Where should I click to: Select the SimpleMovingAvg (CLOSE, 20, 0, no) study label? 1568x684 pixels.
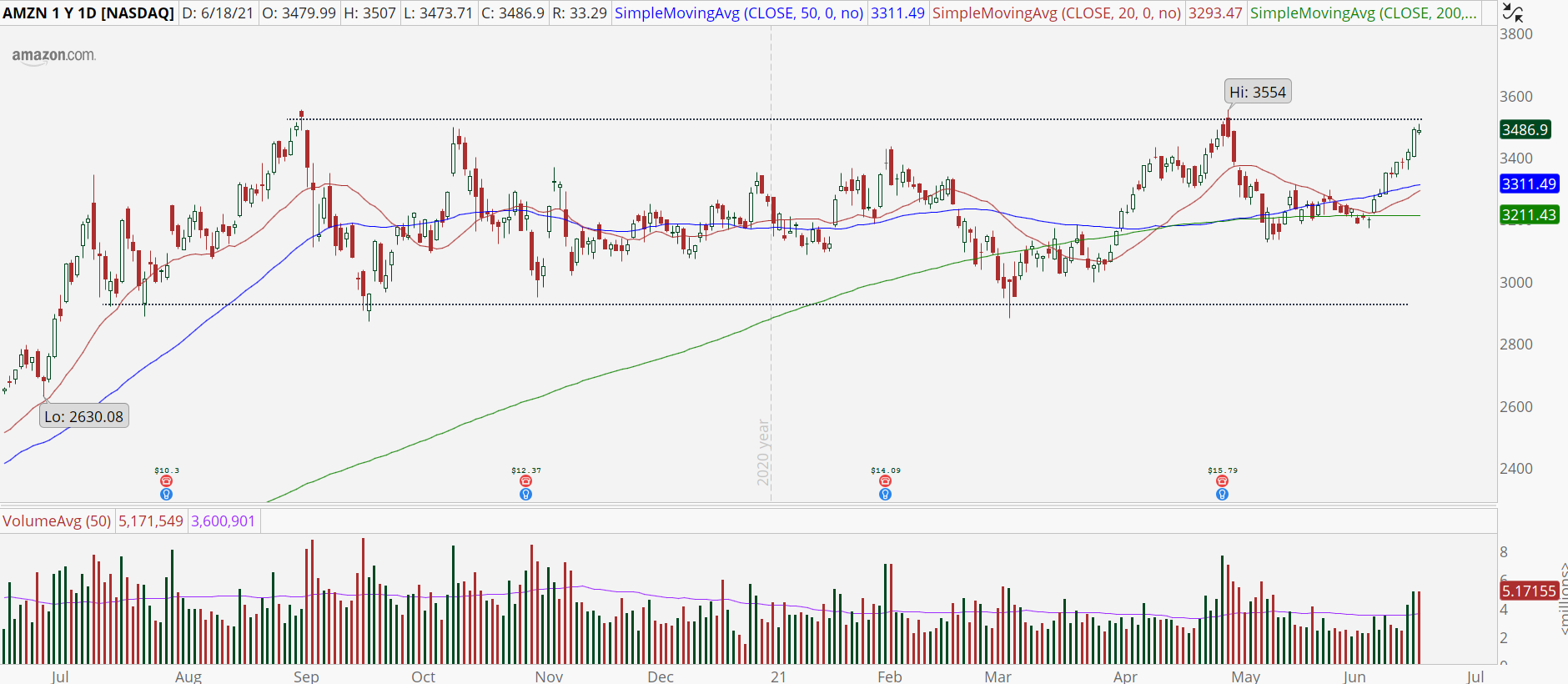coord(1057,13)
